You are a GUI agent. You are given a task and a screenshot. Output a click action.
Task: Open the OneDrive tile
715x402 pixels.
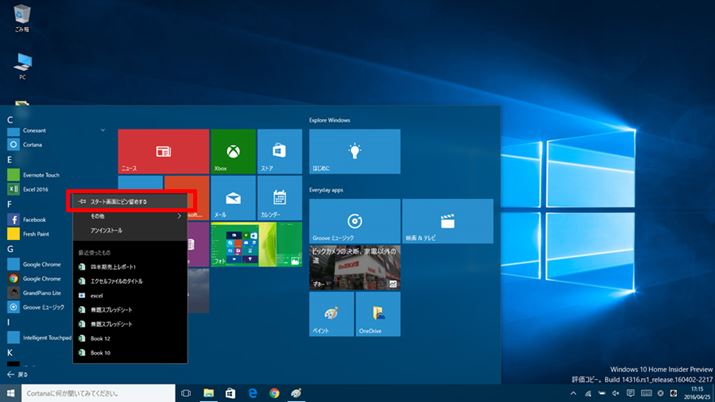point(369,315)
